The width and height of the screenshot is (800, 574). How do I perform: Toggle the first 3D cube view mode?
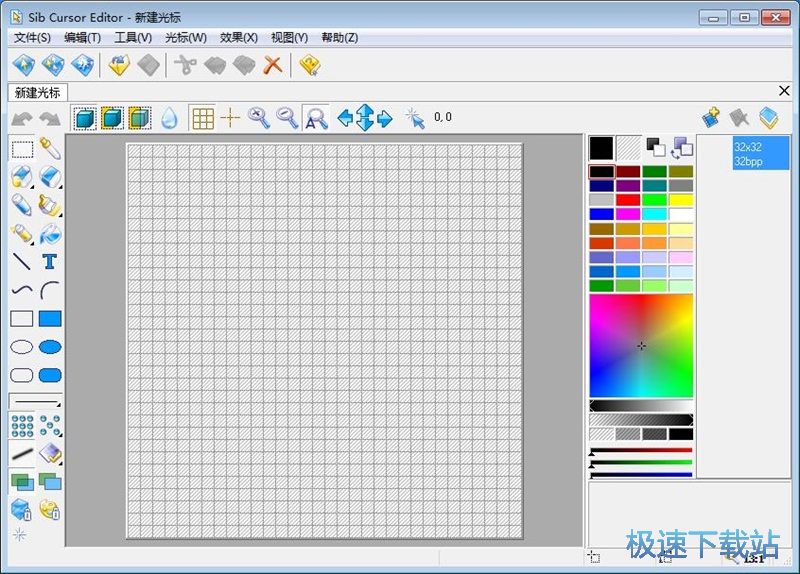click(x=85, y=118)
